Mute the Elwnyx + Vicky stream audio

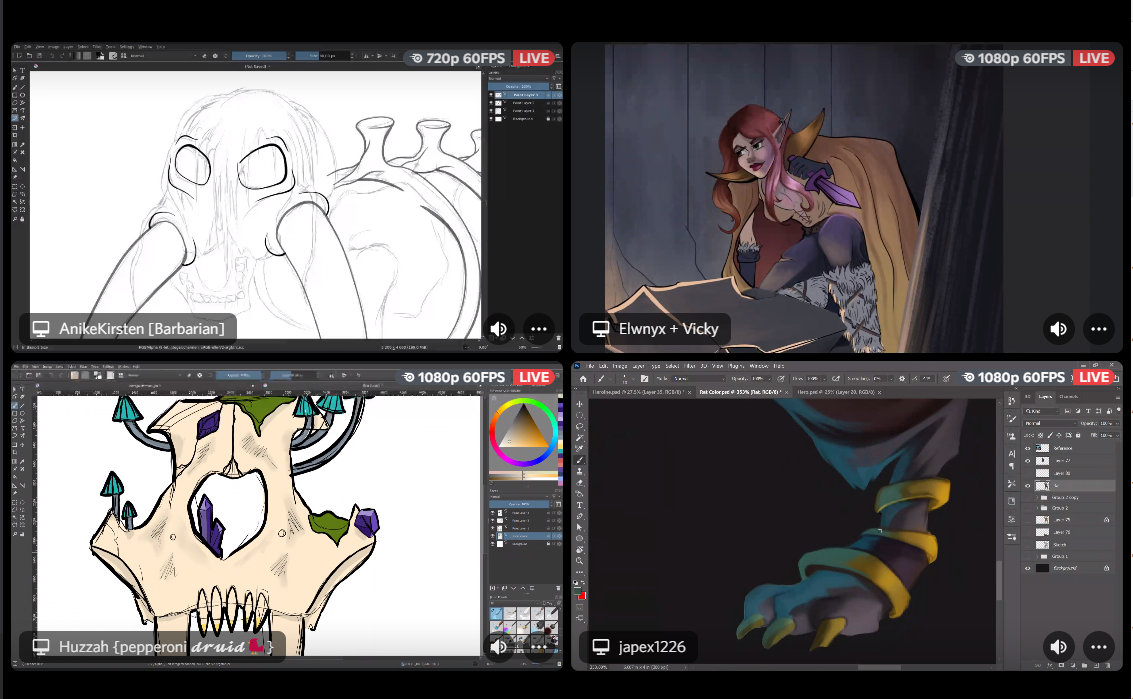click(x=1059, y=328)
